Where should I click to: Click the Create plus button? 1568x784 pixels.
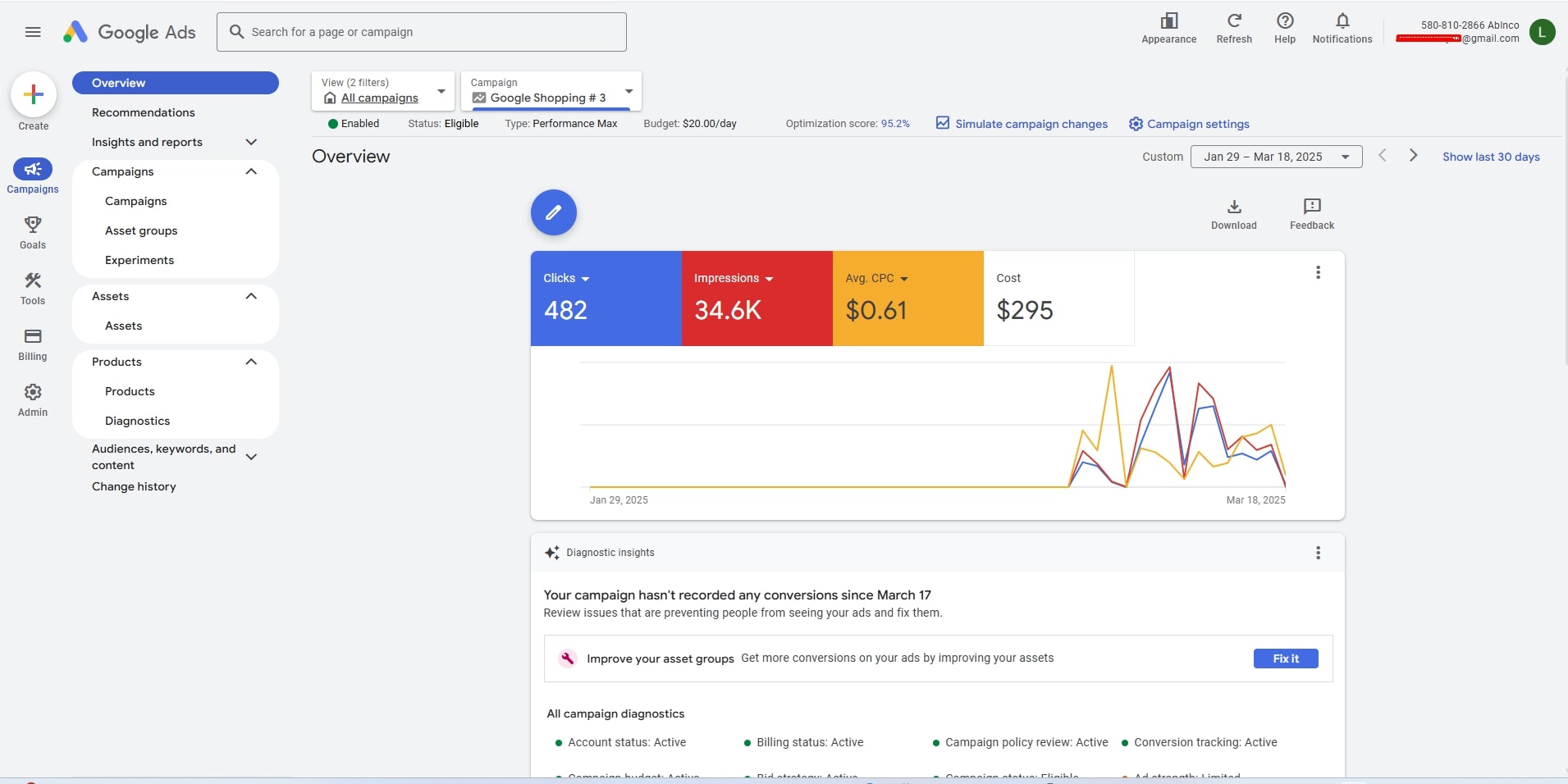34,94
